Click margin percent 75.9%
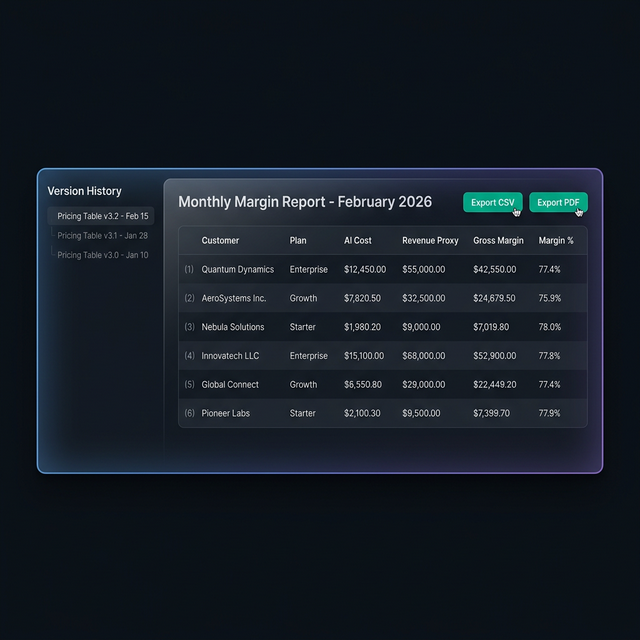This screenshot has height=640, width=640. (x=550, y=298)
